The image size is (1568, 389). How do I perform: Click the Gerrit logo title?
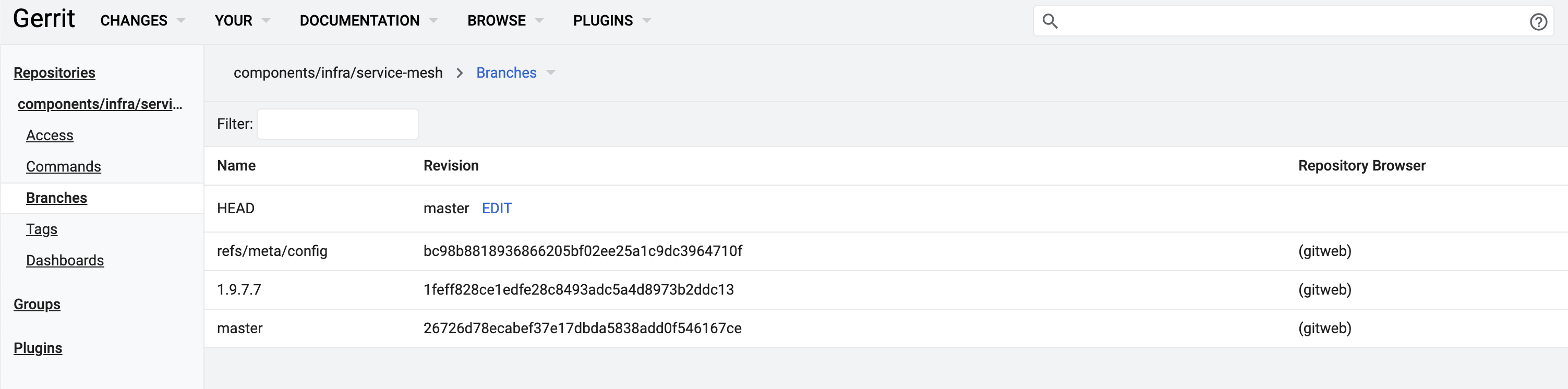[44, 19]
